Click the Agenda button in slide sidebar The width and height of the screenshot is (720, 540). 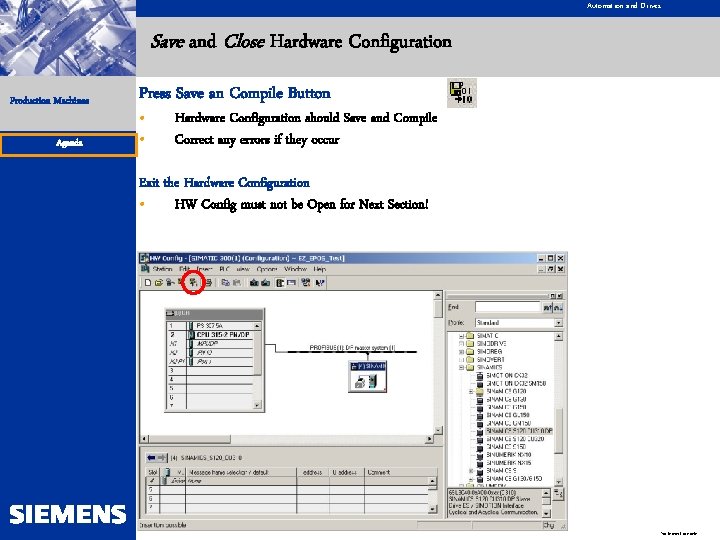coord(68,144)
